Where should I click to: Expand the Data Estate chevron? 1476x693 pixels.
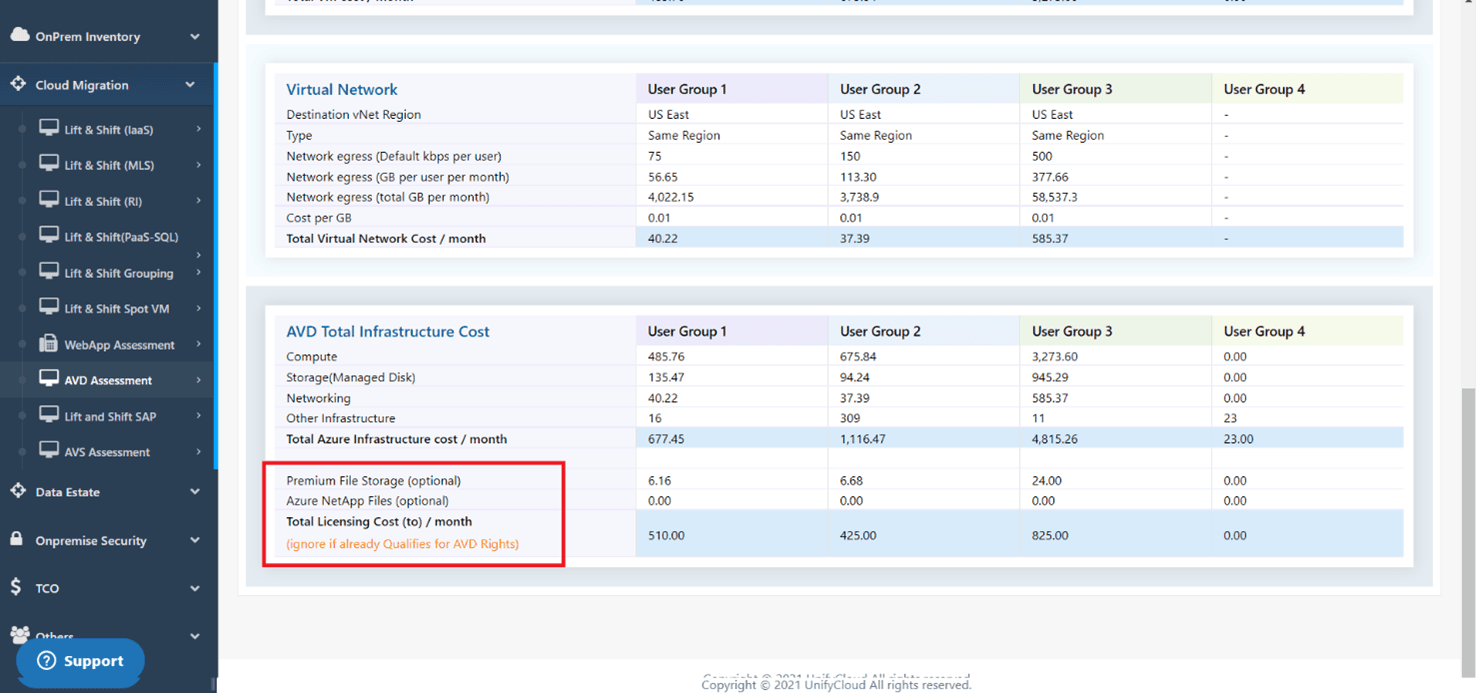click(195, 492)
